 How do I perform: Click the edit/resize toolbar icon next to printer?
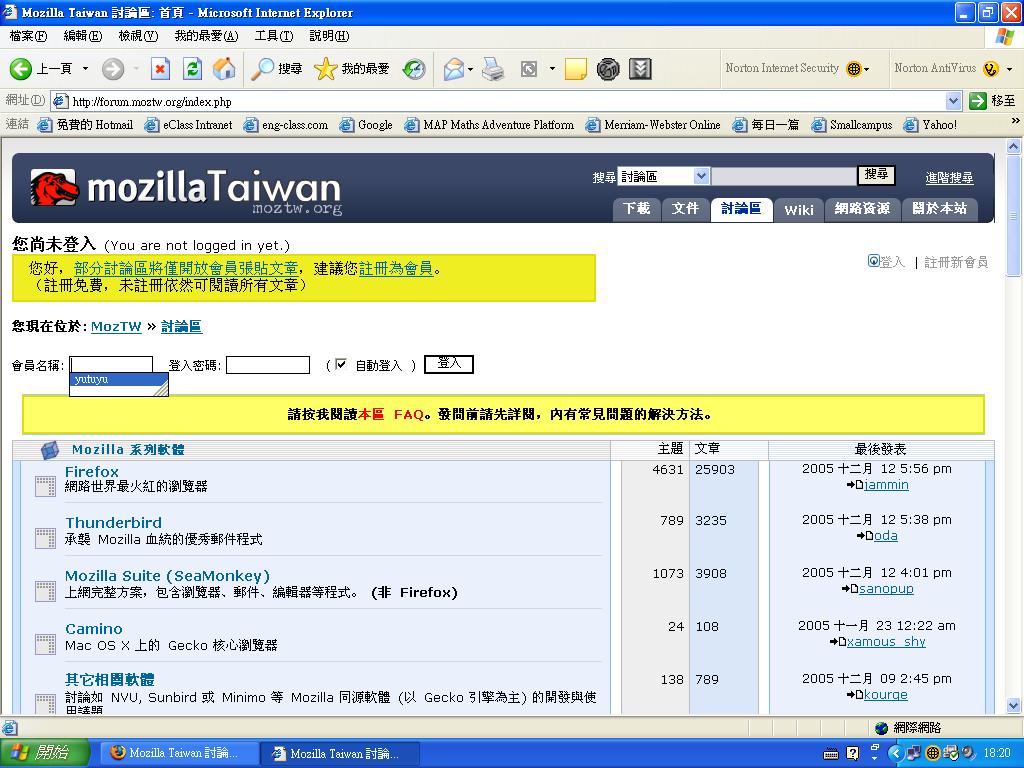click(529, 69)
